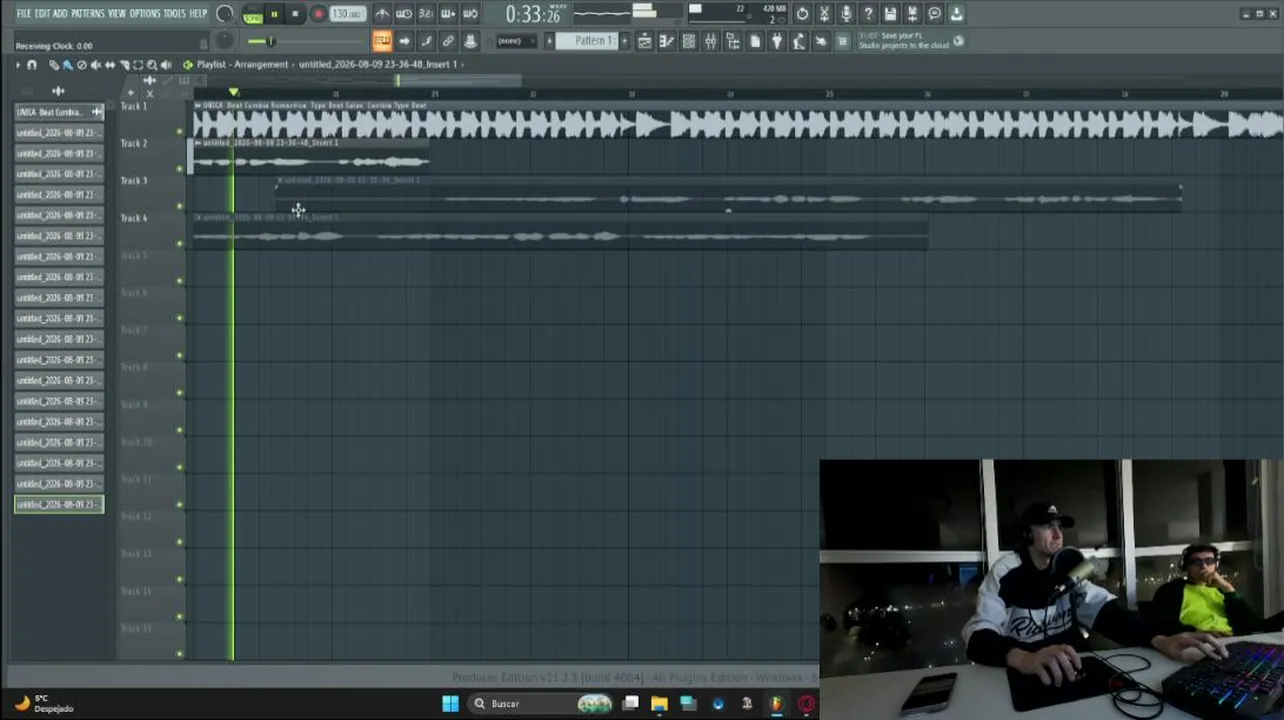Open the TOOLS menu
1284x720 pixels.
coord(174,13)
